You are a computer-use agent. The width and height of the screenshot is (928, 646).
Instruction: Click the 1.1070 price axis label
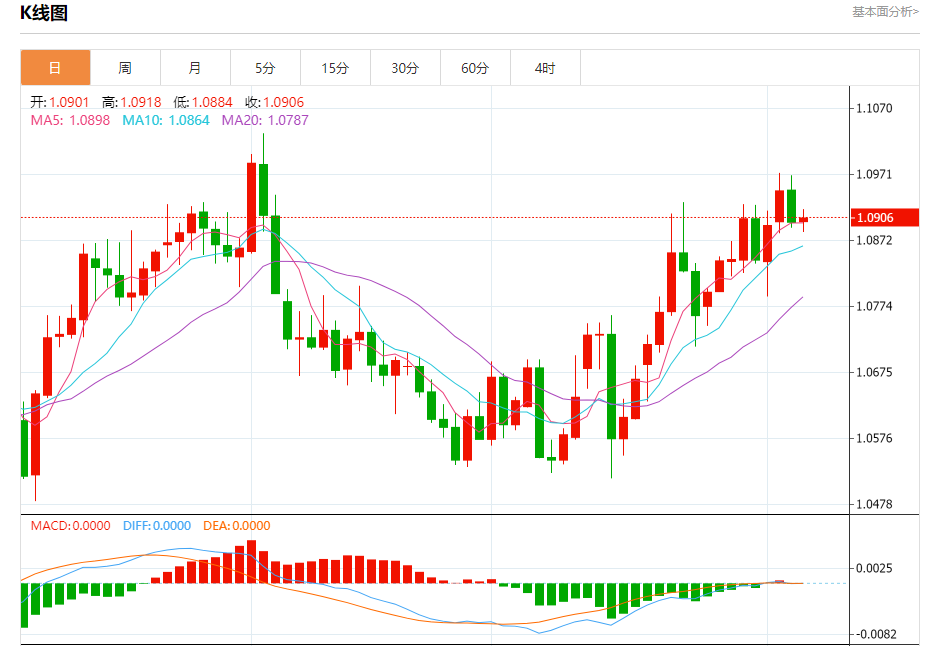pyautogui.click(x=874, y=108)
